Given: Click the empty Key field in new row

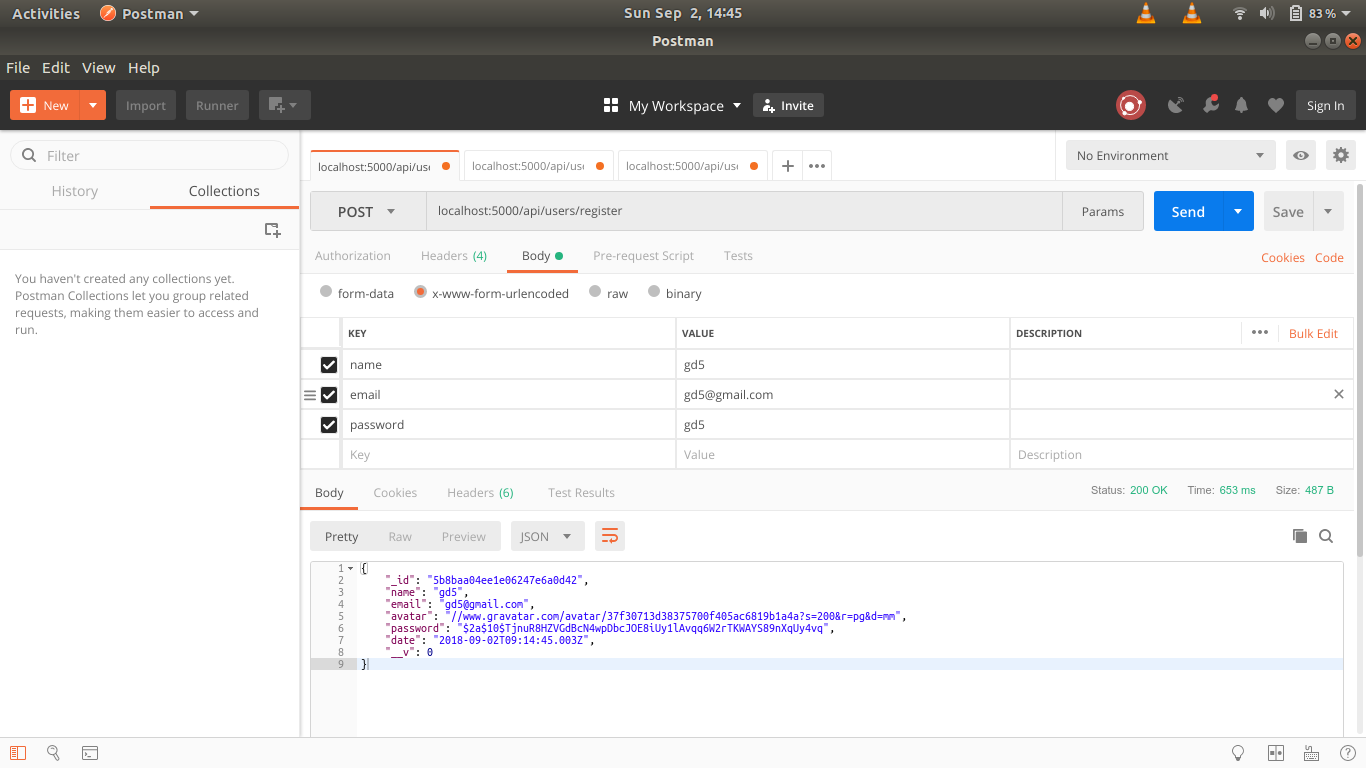Looking at the screenshot, I should click(x=508, y=454).
